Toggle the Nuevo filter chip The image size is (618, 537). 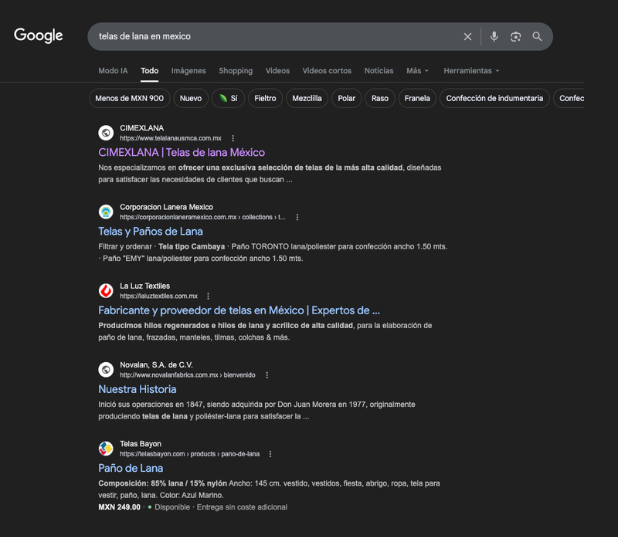coord(191,98)
